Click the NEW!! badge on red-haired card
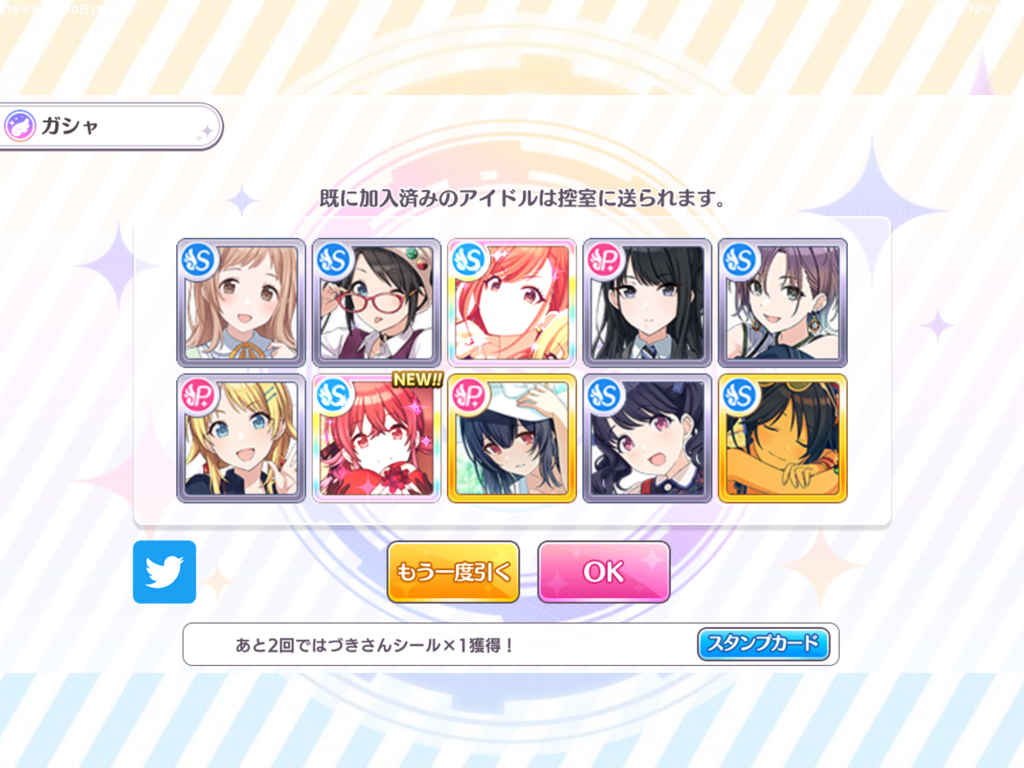The width and height of the screenshot is (1024, 768). 418,379
